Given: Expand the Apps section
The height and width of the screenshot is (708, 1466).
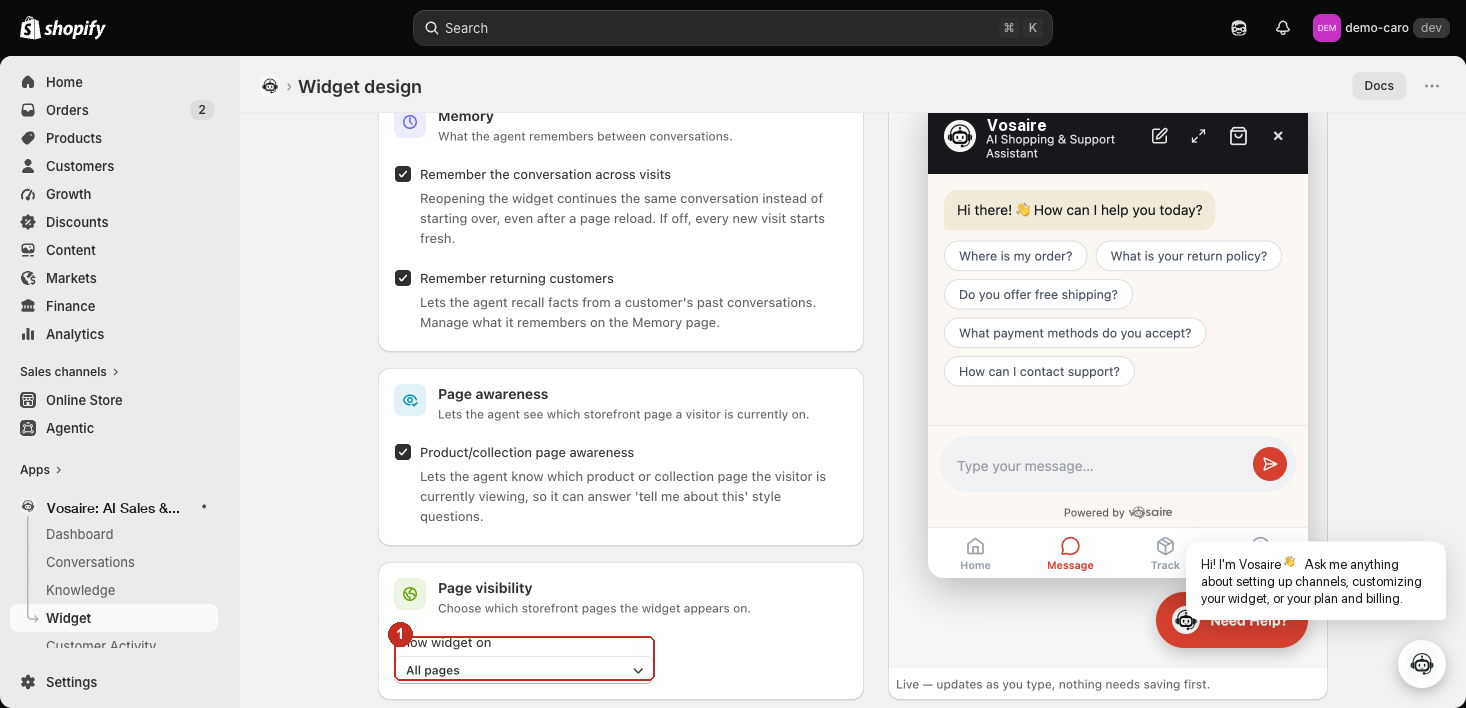Looking at the screenshot, I should 41,470.
